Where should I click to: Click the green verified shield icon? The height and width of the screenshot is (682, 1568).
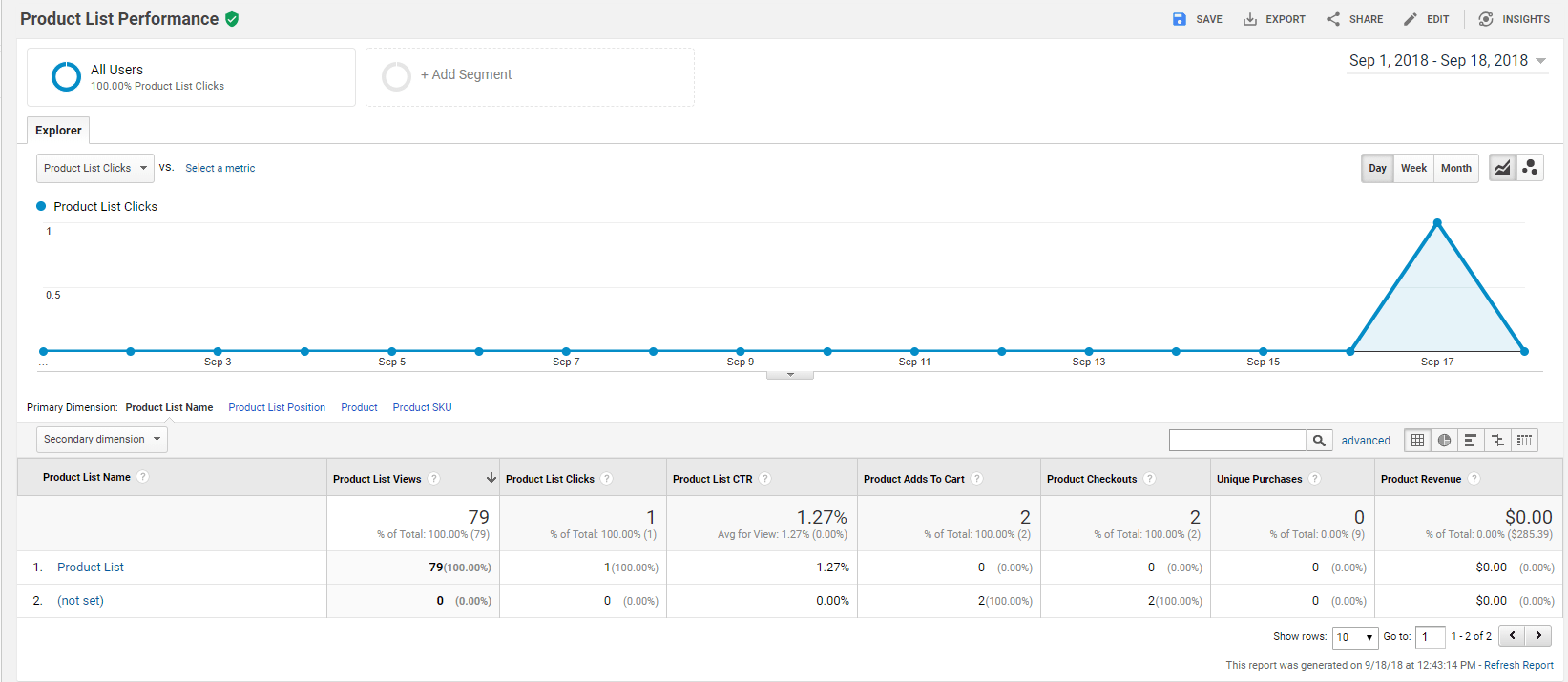coord(232,19)
